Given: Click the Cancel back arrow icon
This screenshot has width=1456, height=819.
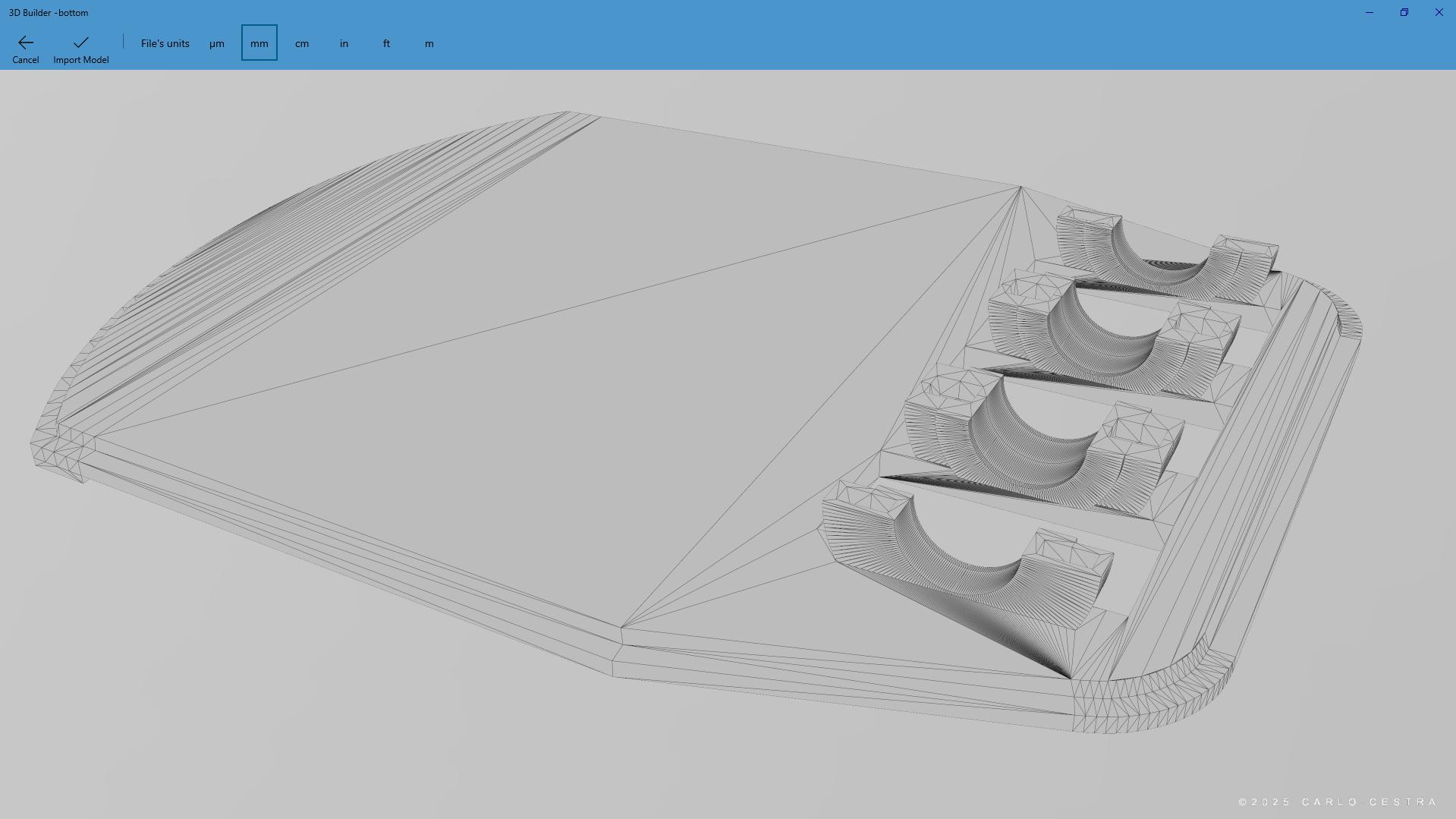Looking at the screenshot, I should point(25,43).
